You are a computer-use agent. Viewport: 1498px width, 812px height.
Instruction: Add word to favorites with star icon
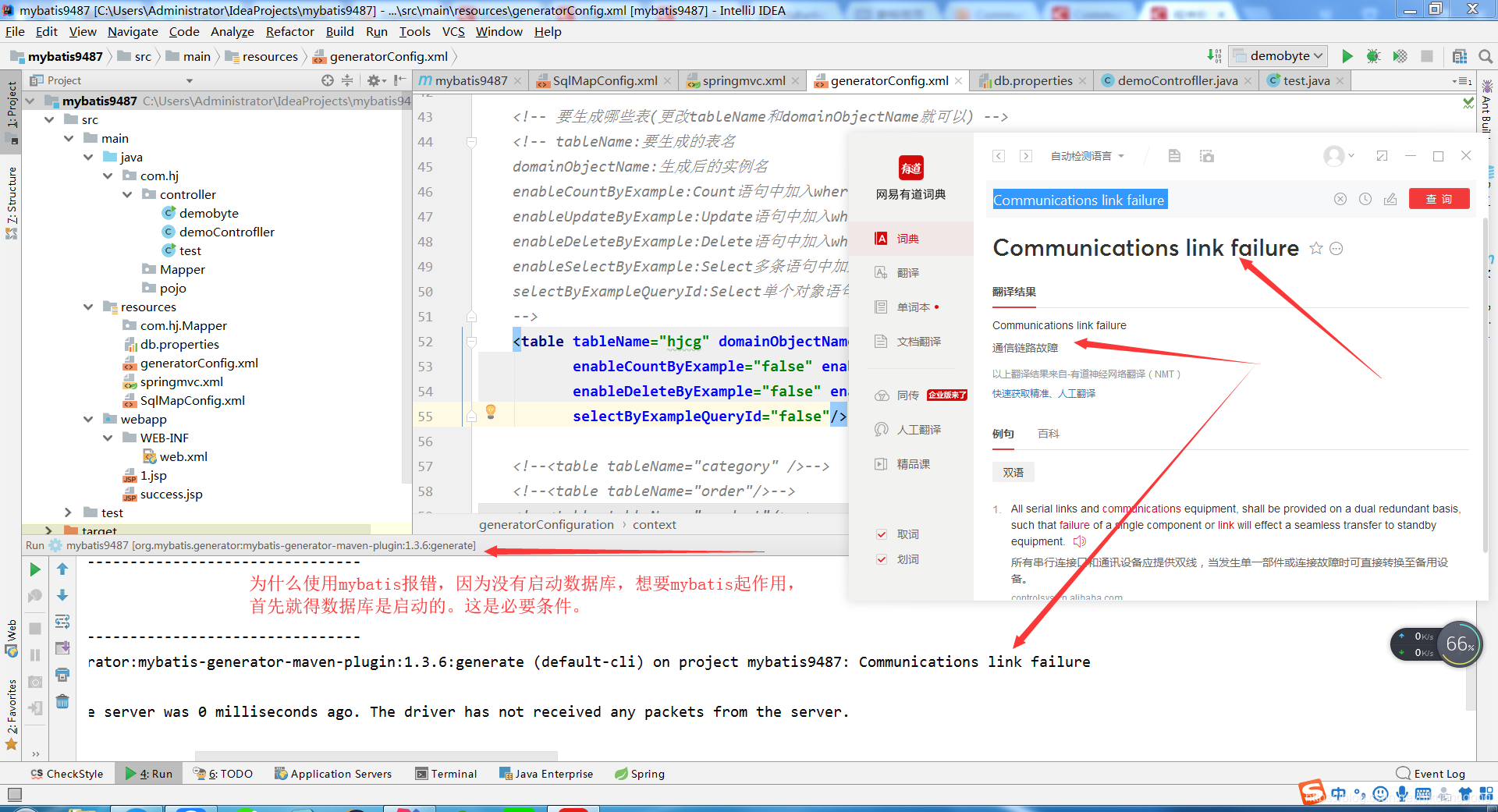tap(1316, 249)
